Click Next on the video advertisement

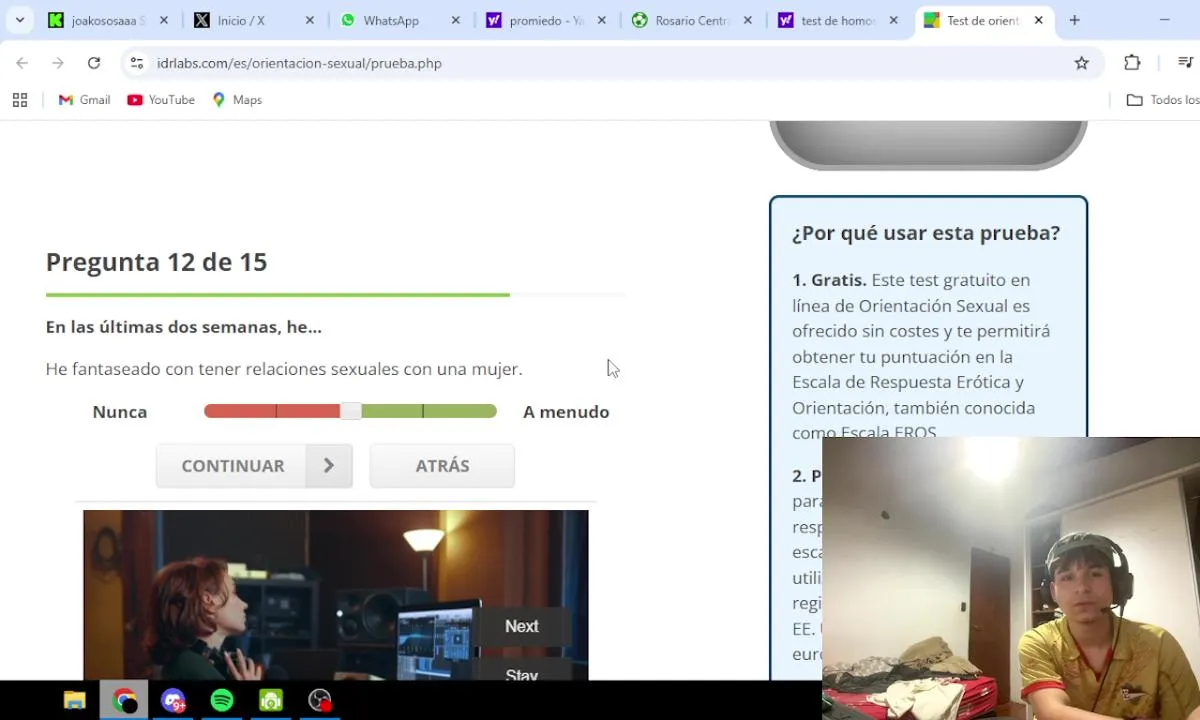pyautogui.click(x=522, y=626)
